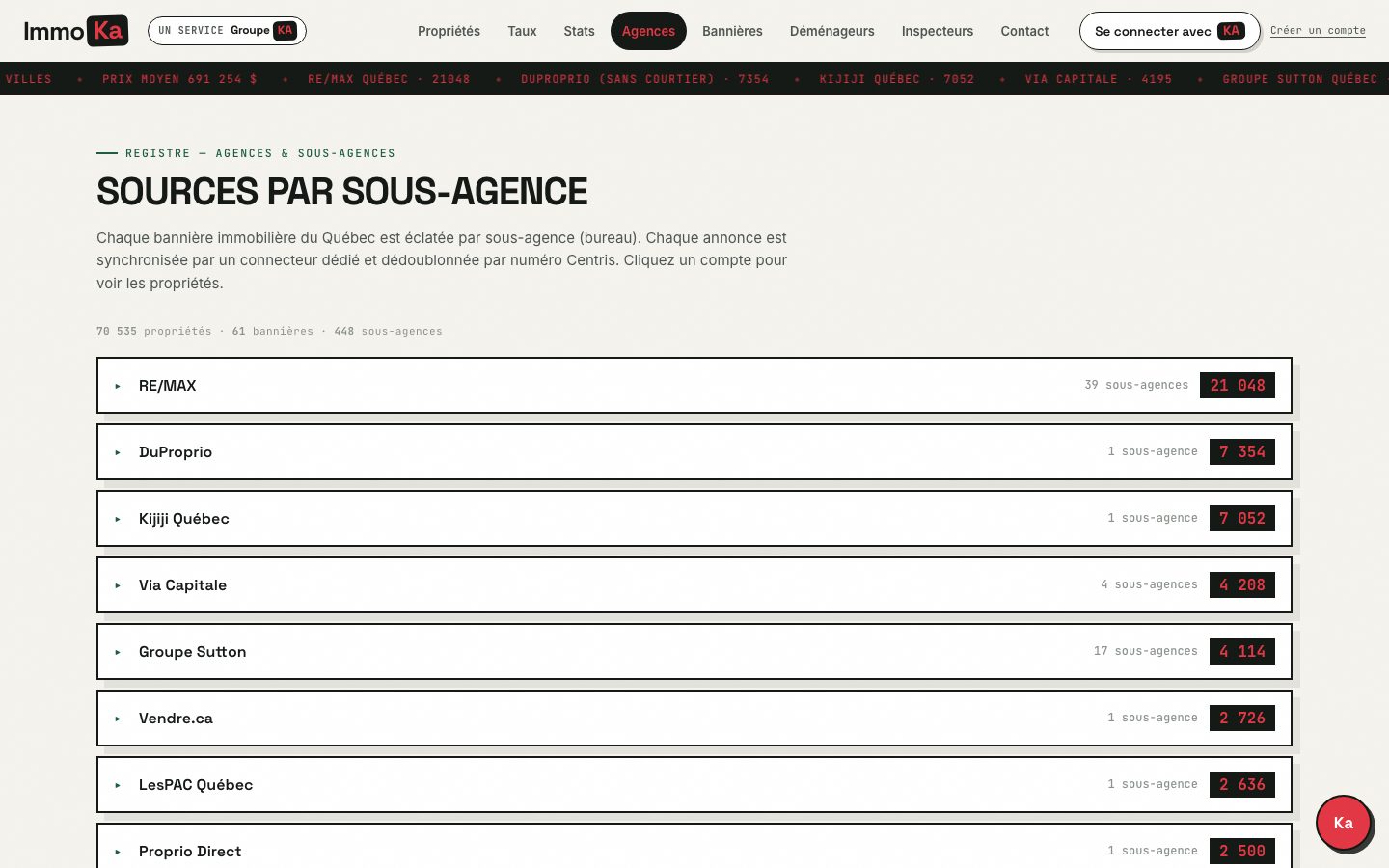Click the 7 052 count badge

point(1242,519)
